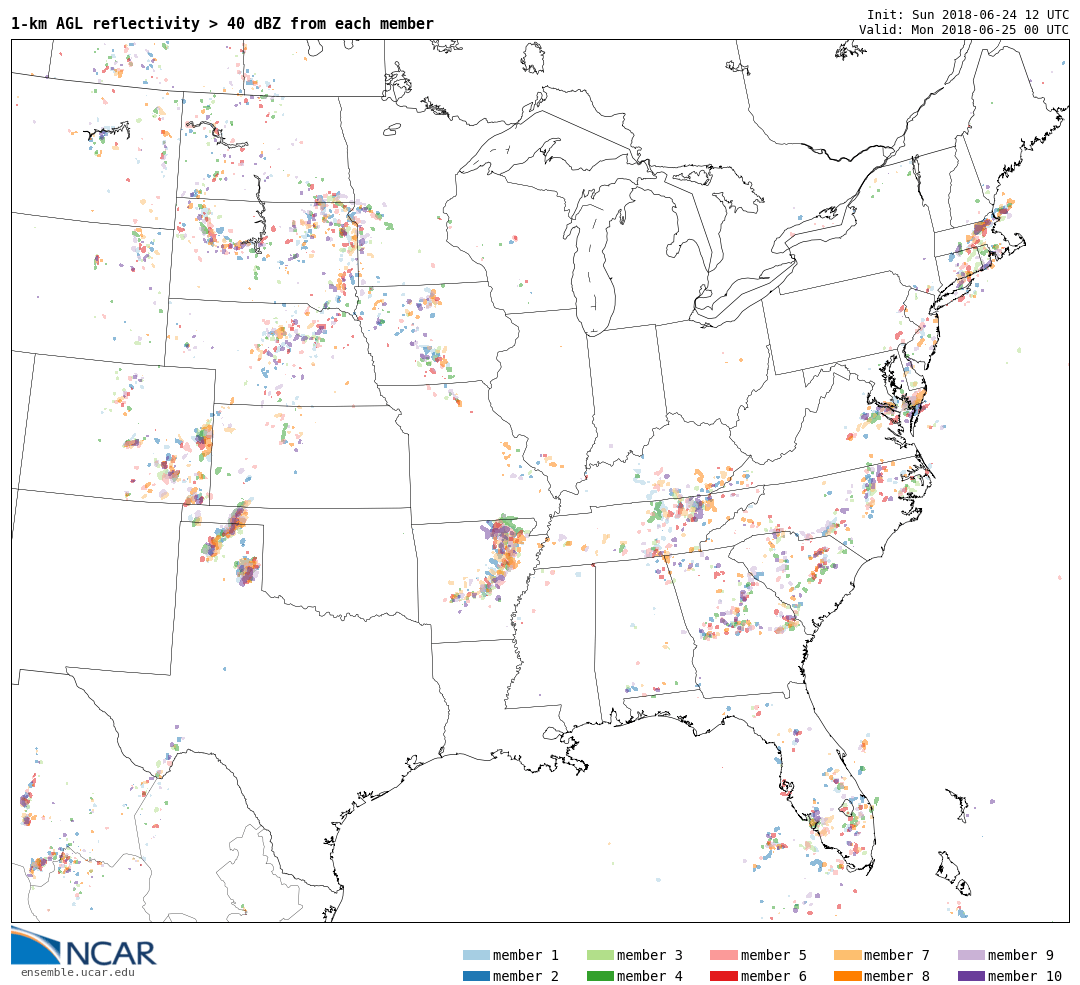1080x985 pixels.
Task: Choose the member 6 red swatch
Action: [x=724, y=976]
